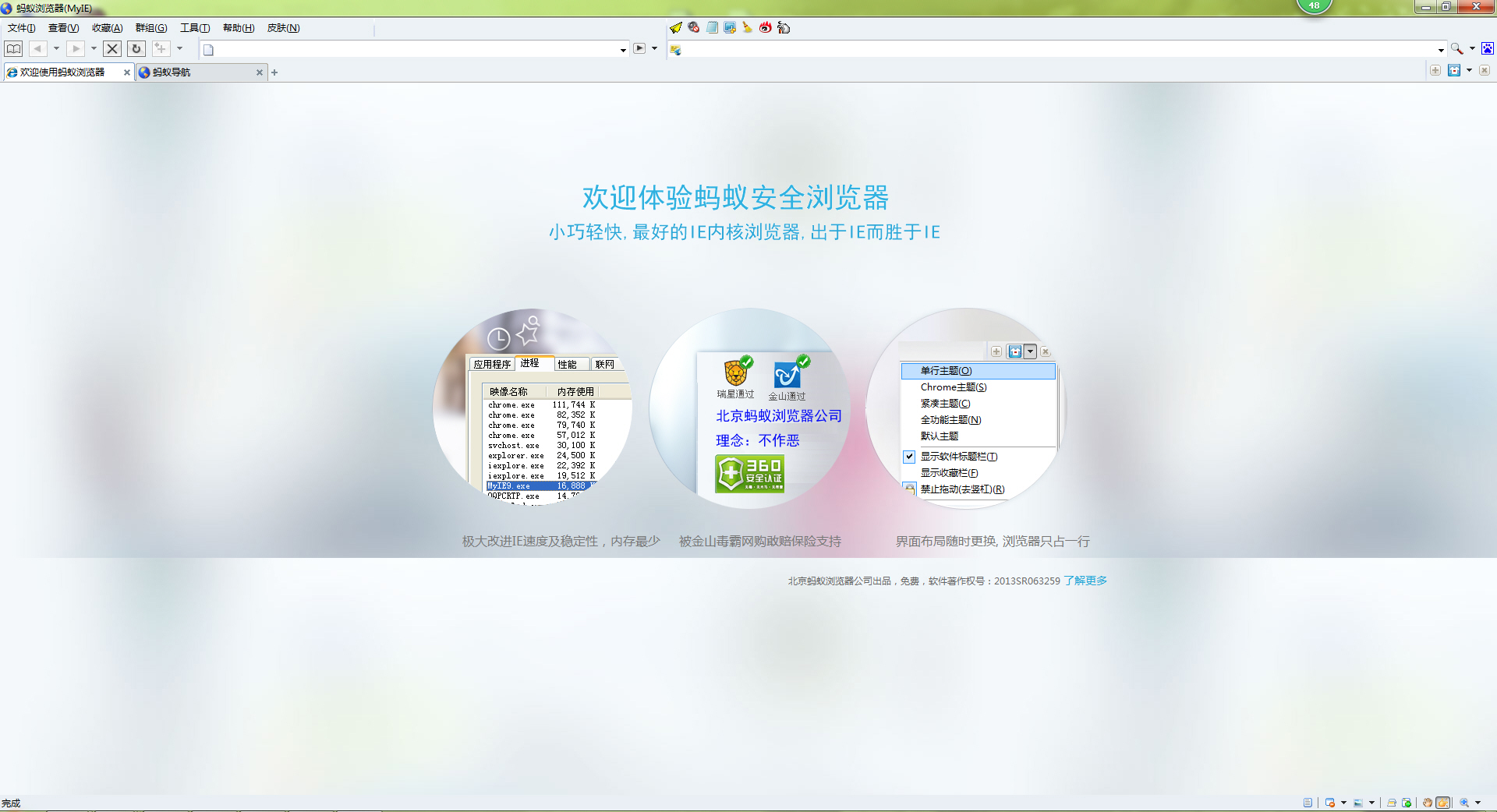Expand the image display dropdown in the status bar
The height and width of the screenshot is (812, 1497).
pos(1371,803)
